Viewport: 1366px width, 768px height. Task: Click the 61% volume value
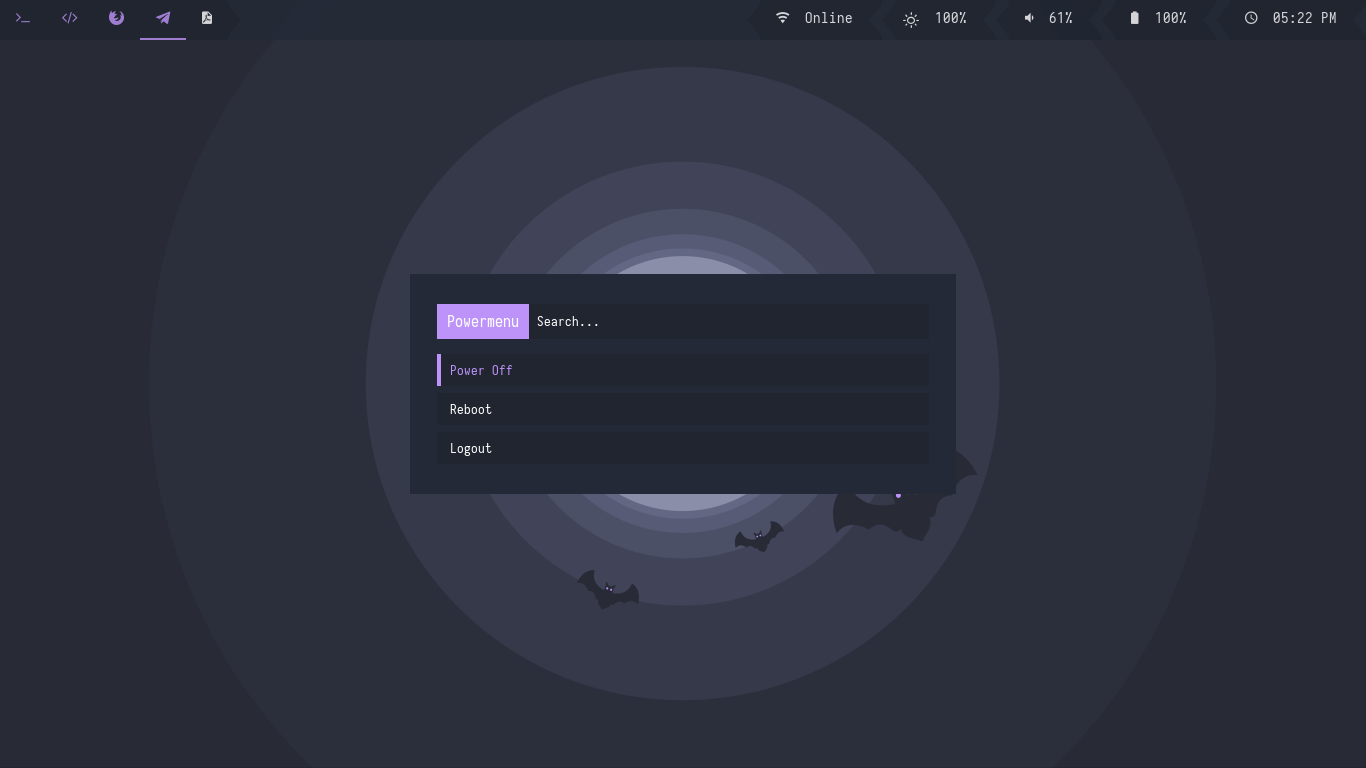[x=1061, y=18]
